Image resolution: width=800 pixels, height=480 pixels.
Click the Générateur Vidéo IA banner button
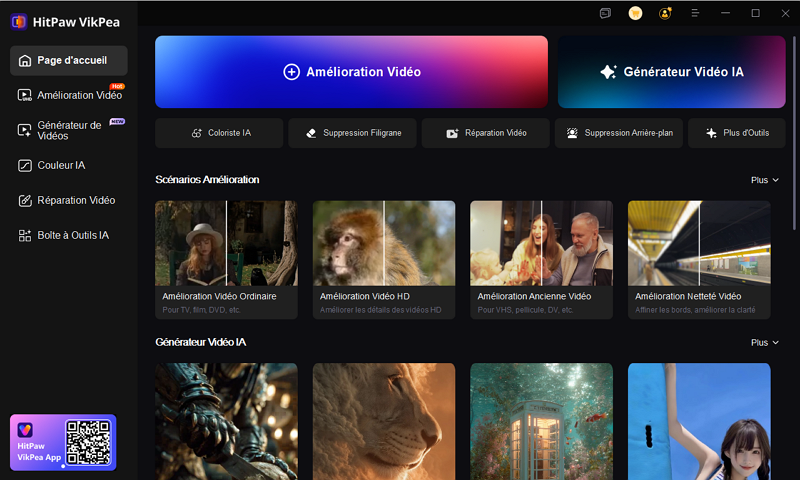coord(671,72)
